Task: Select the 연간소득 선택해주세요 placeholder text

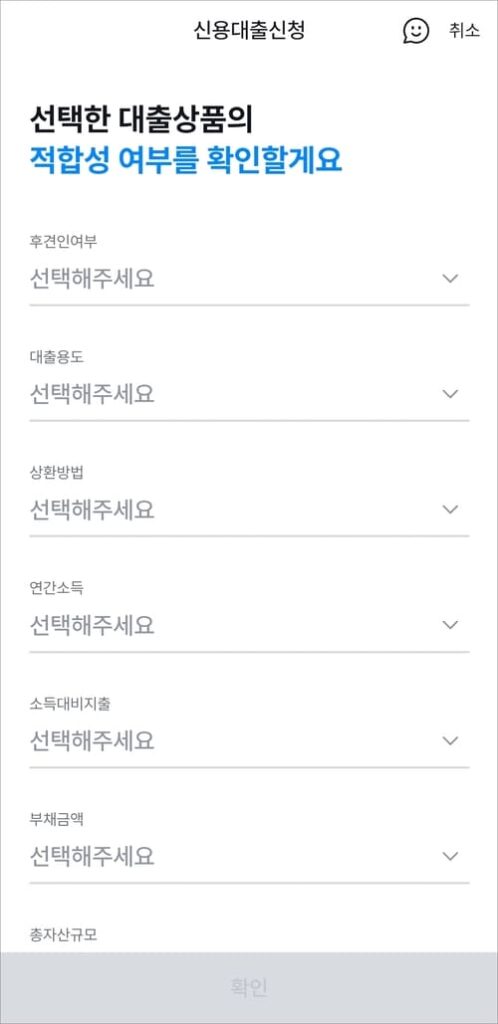Action: pos(92,626)
